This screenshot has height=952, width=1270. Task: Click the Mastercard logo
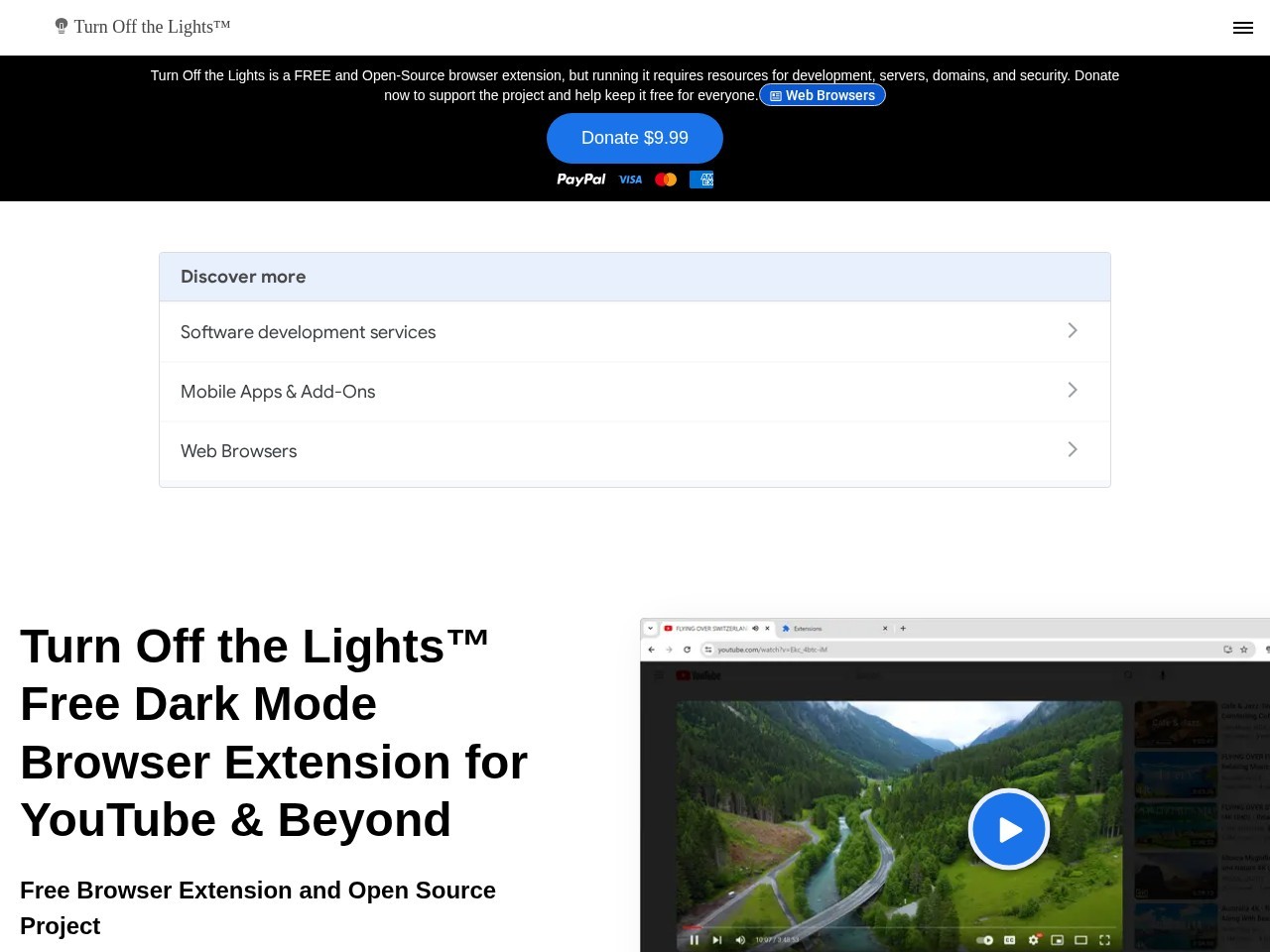666,179
